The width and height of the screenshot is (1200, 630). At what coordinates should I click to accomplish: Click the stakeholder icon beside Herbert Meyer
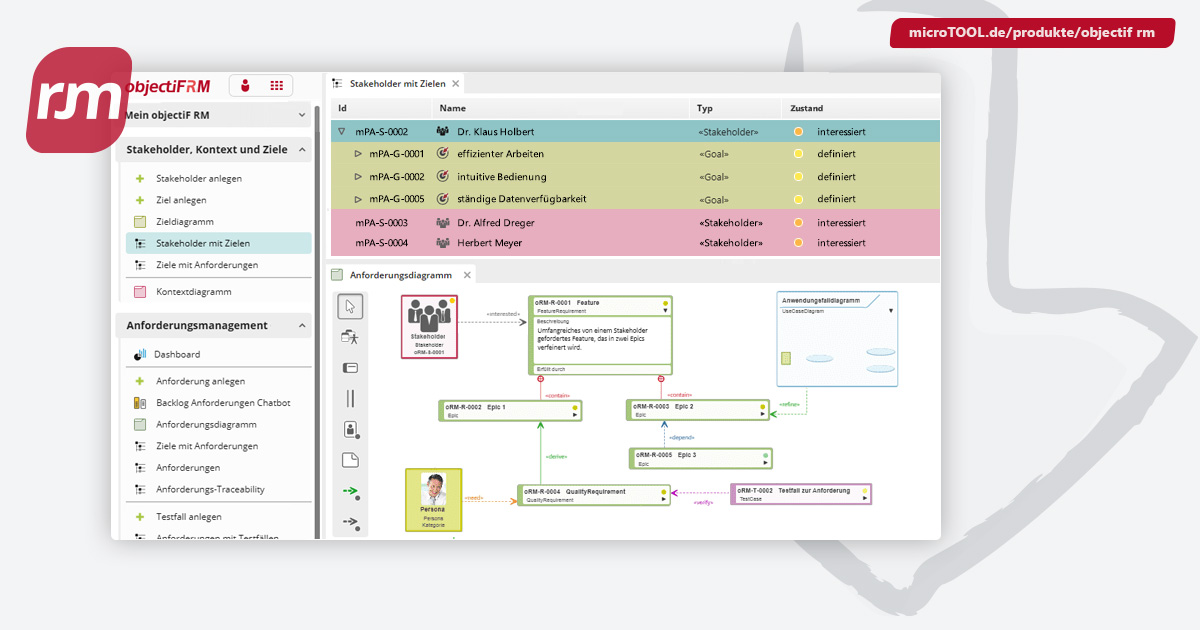point(443,243)
